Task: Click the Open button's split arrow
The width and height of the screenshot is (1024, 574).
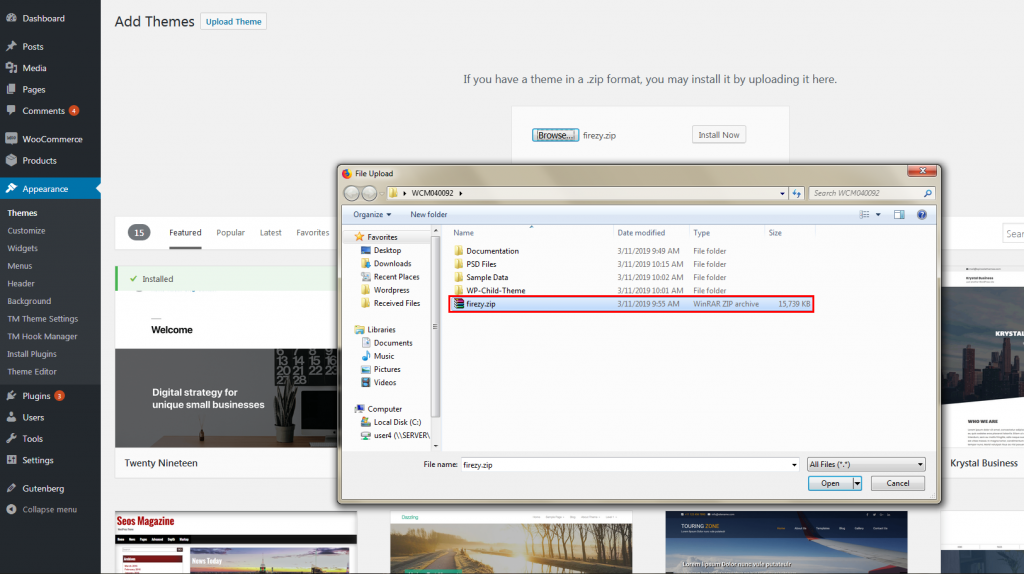Action: tap(857, 483)
